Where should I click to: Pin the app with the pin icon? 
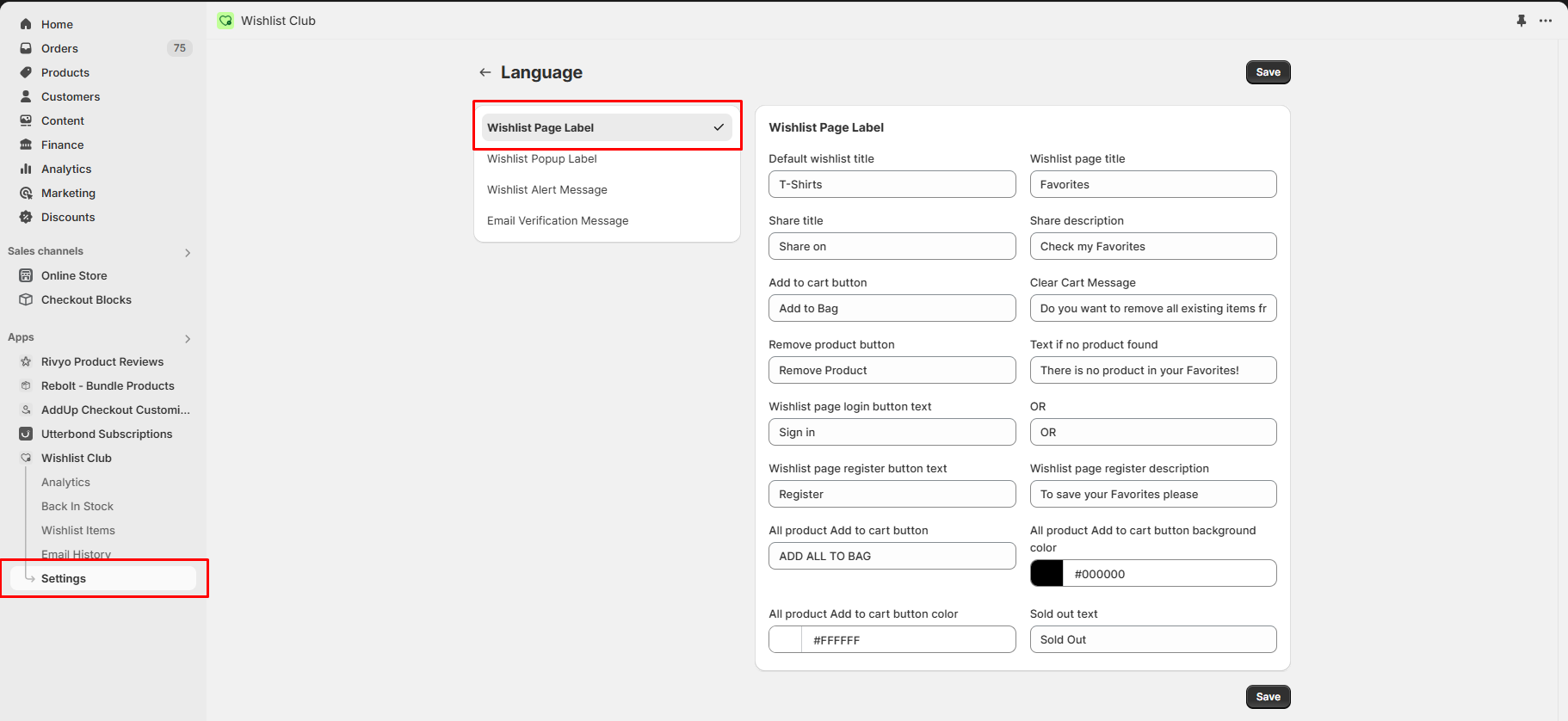(1522, 21)
